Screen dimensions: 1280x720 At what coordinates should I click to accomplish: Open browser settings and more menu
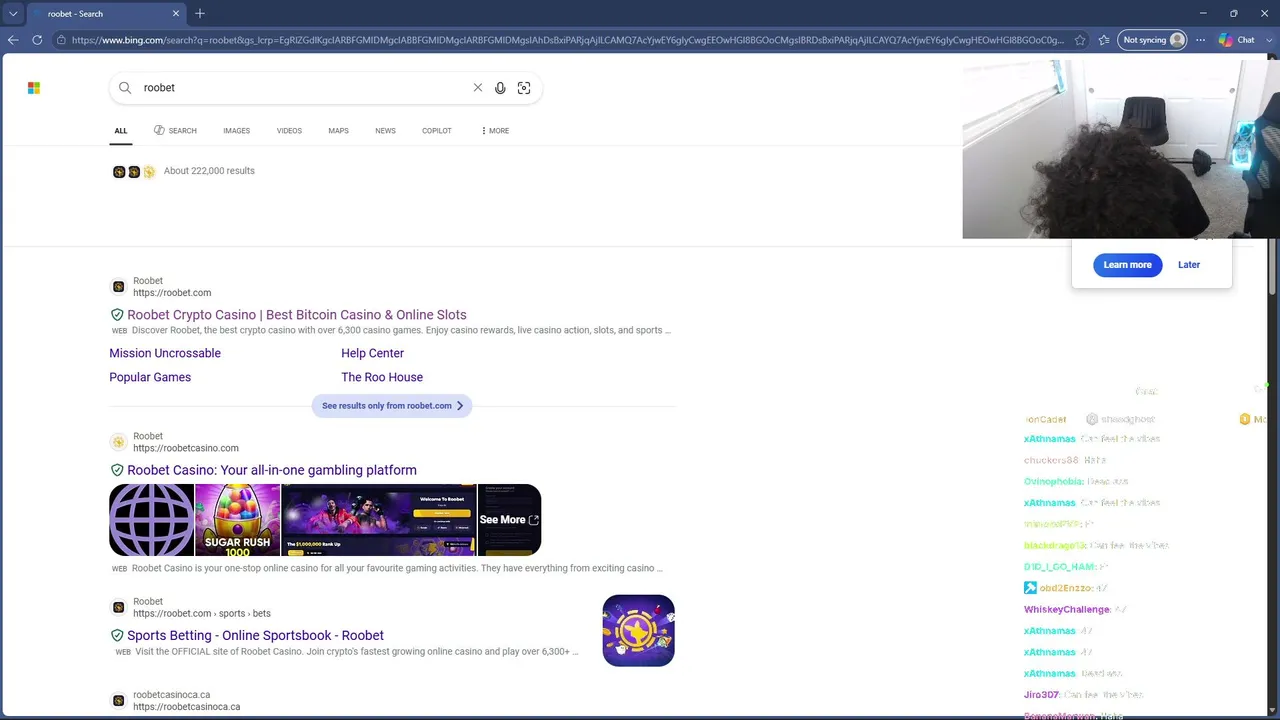click(x=1201, y=40)
